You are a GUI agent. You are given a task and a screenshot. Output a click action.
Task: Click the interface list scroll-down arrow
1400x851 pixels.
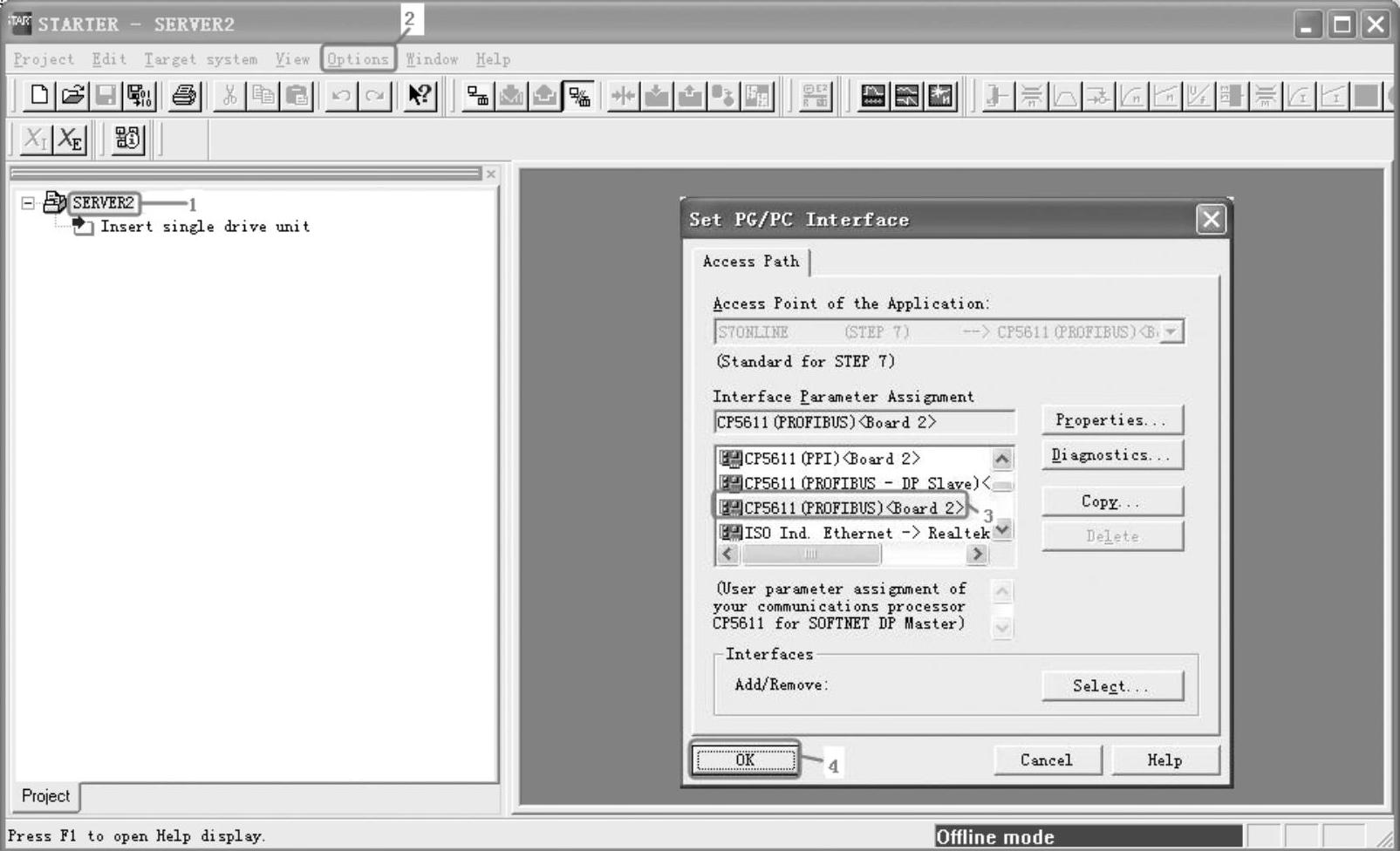pos(1002,528)
